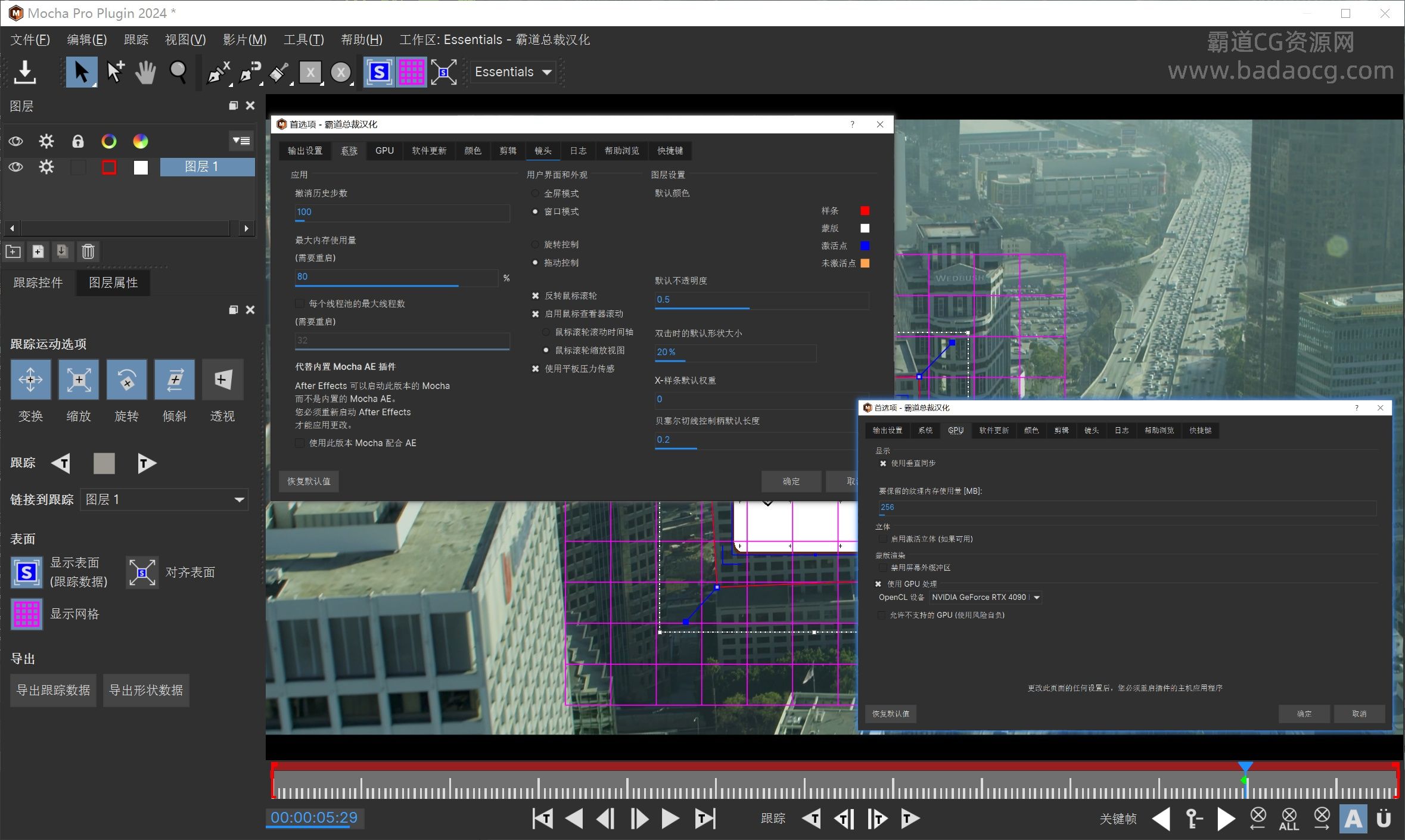Image resolution: width=1405 pixels, height=840 pixels.
Task: Click the save/export download icon in toolbar
Action: tap(25, 72)
